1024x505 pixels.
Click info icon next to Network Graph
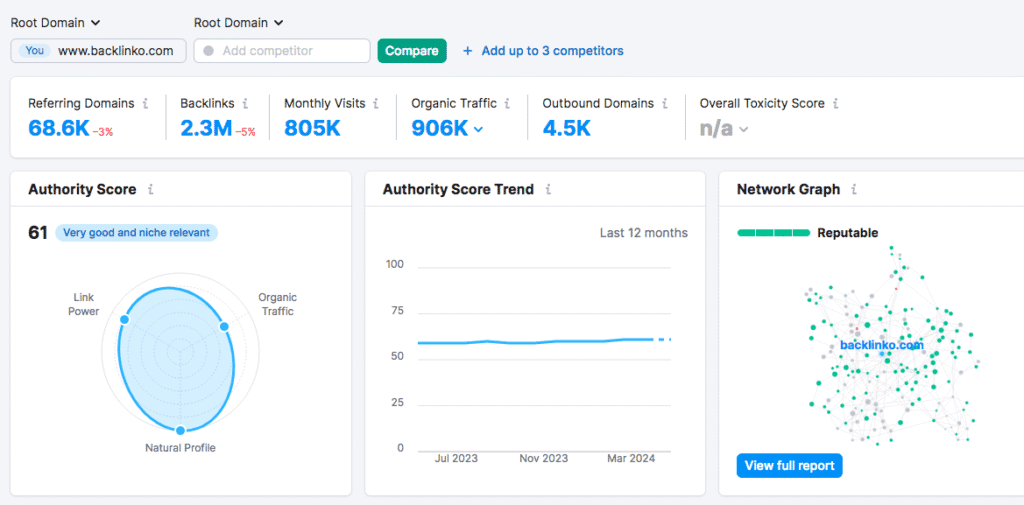coord(855,189)
